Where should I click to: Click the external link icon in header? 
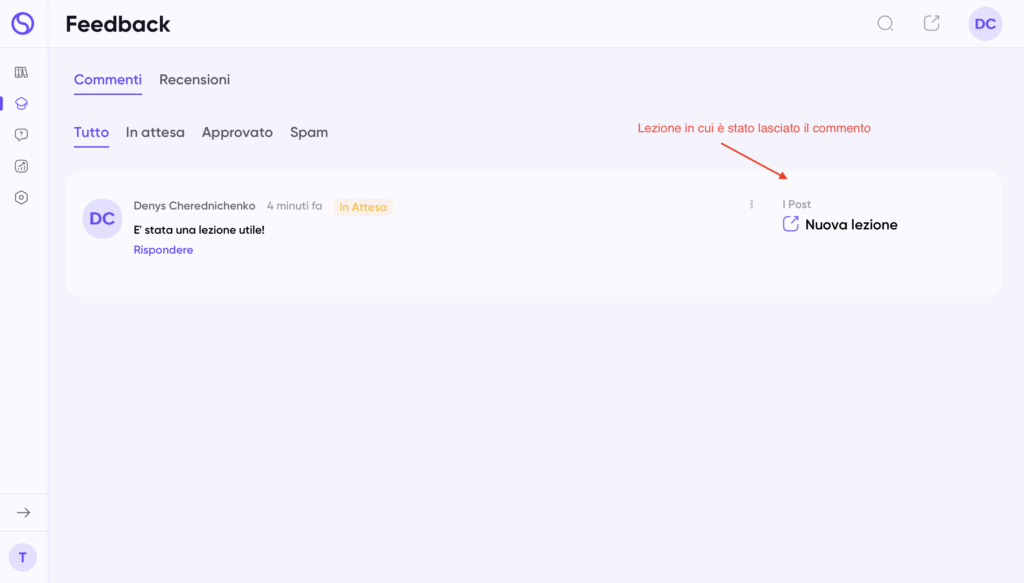931,23
